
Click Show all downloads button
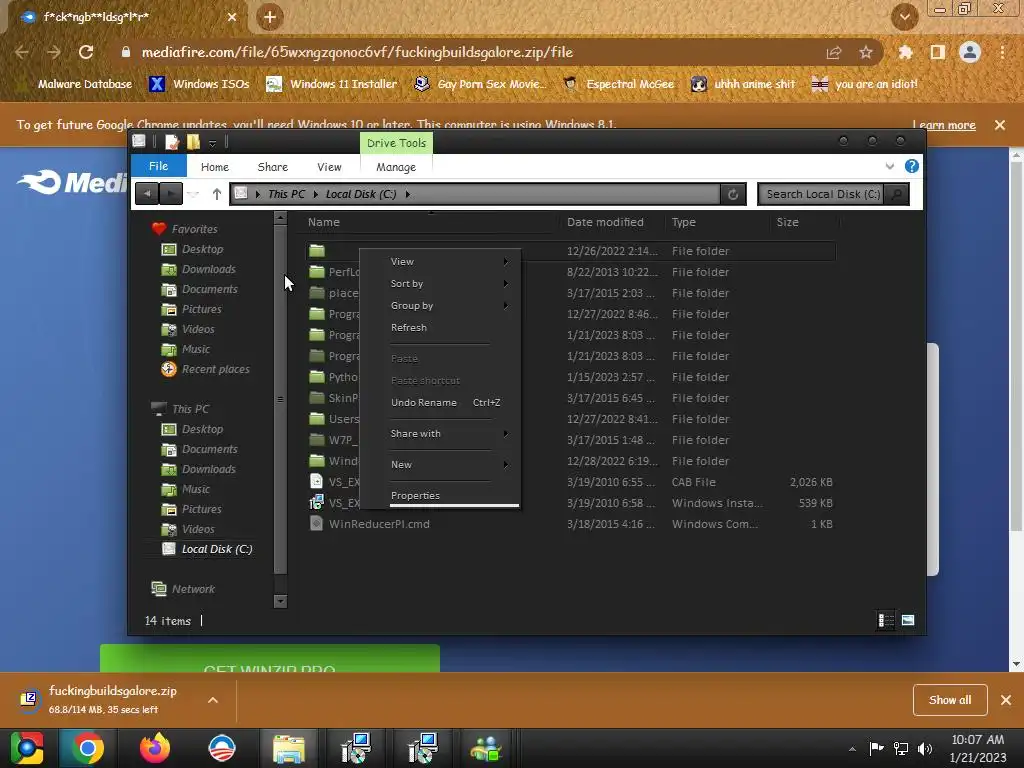tap(950, 700)
